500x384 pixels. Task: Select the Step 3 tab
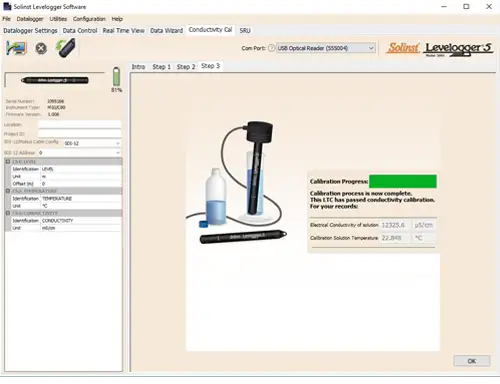point(210,66)
